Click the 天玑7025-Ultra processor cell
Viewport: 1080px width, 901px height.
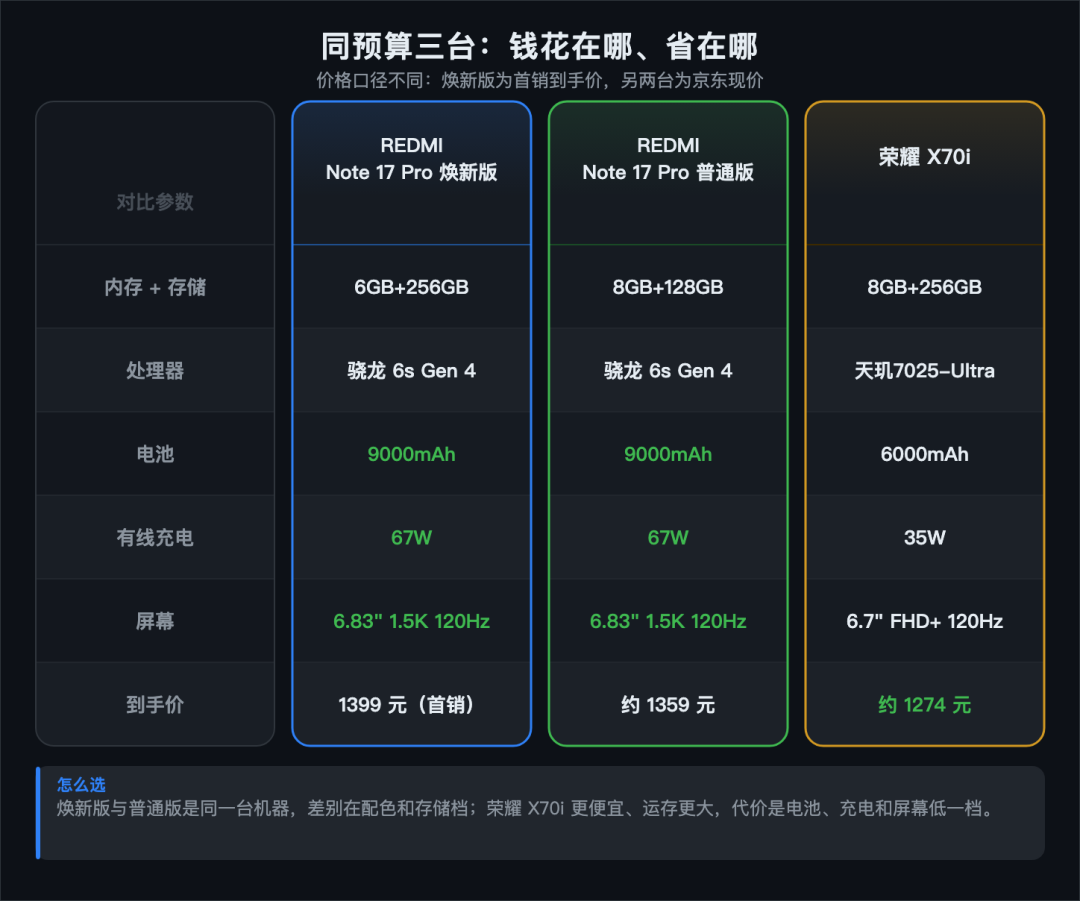pos(924,371)
